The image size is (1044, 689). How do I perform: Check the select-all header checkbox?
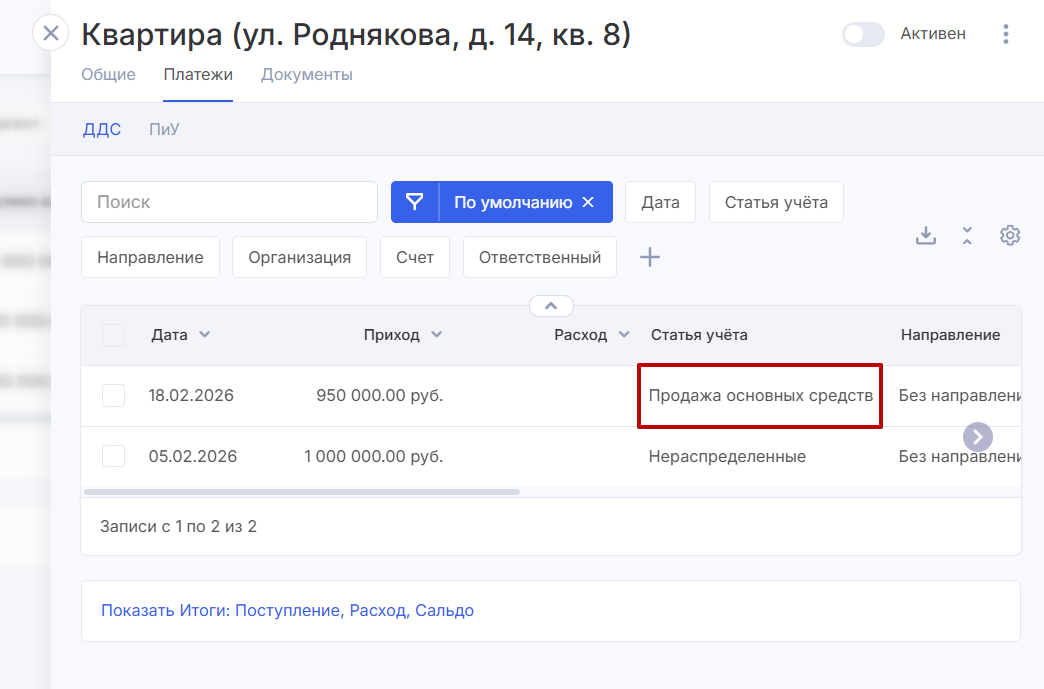pos(114,335)
